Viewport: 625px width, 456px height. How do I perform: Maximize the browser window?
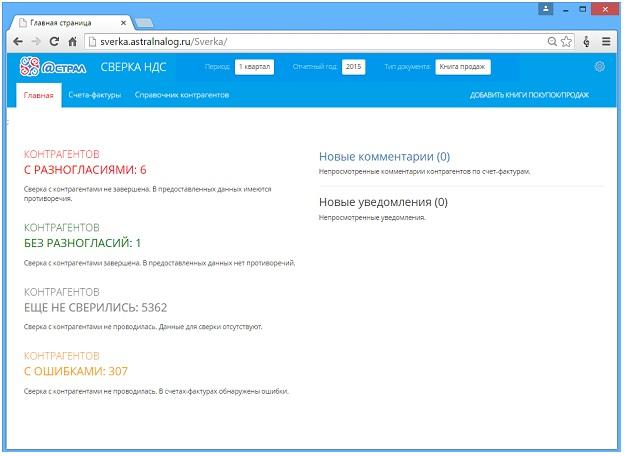coord(583,9)
